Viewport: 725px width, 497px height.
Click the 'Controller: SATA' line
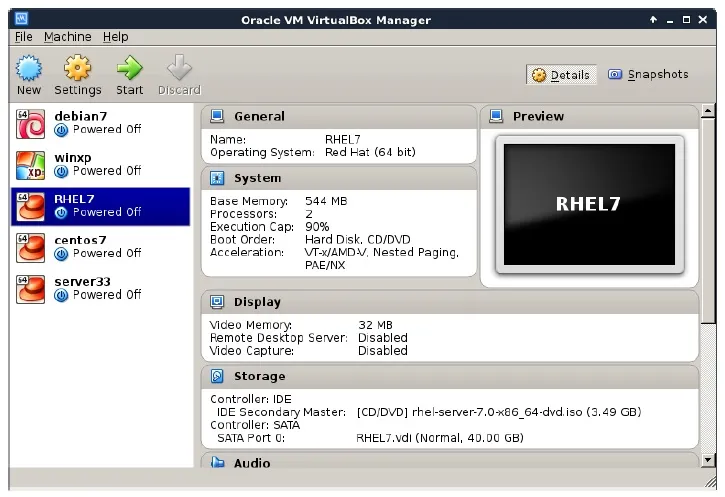pyautogui.click(x=255, y=425)
